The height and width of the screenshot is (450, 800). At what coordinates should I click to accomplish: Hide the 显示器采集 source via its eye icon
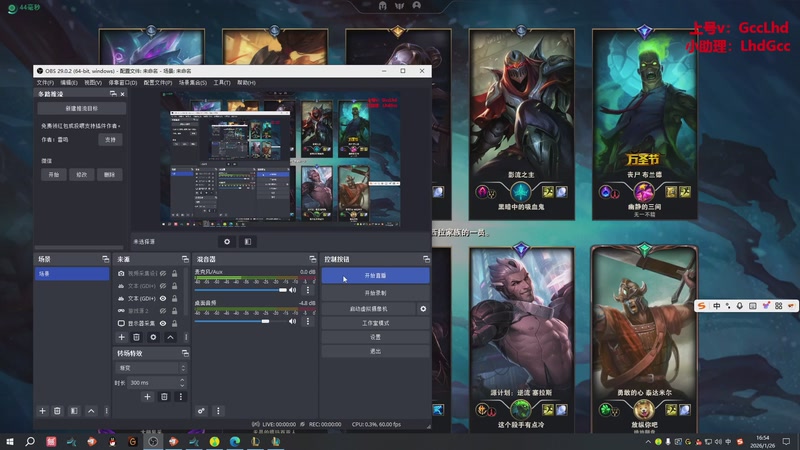(163, 323)
